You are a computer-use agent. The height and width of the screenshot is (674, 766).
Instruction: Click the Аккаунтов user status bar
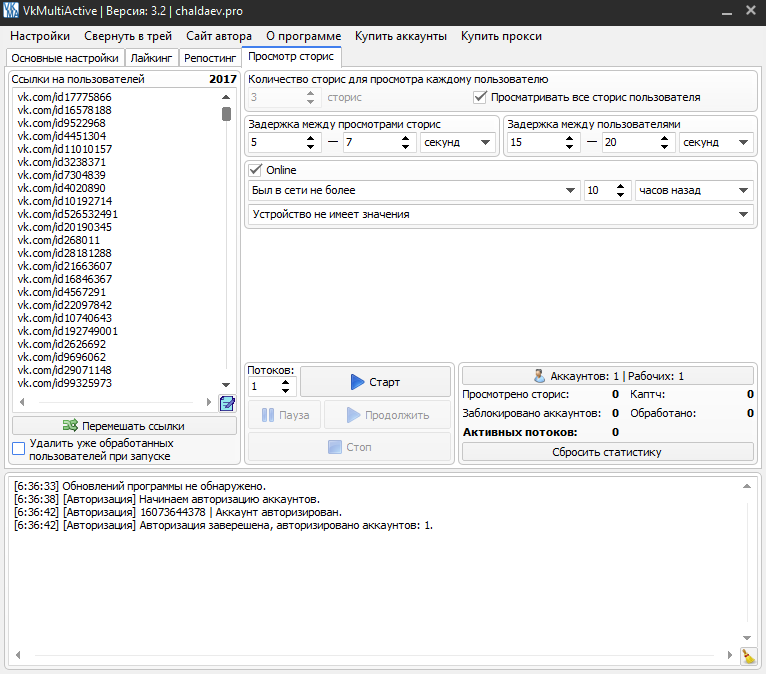[x=608, y=376]
